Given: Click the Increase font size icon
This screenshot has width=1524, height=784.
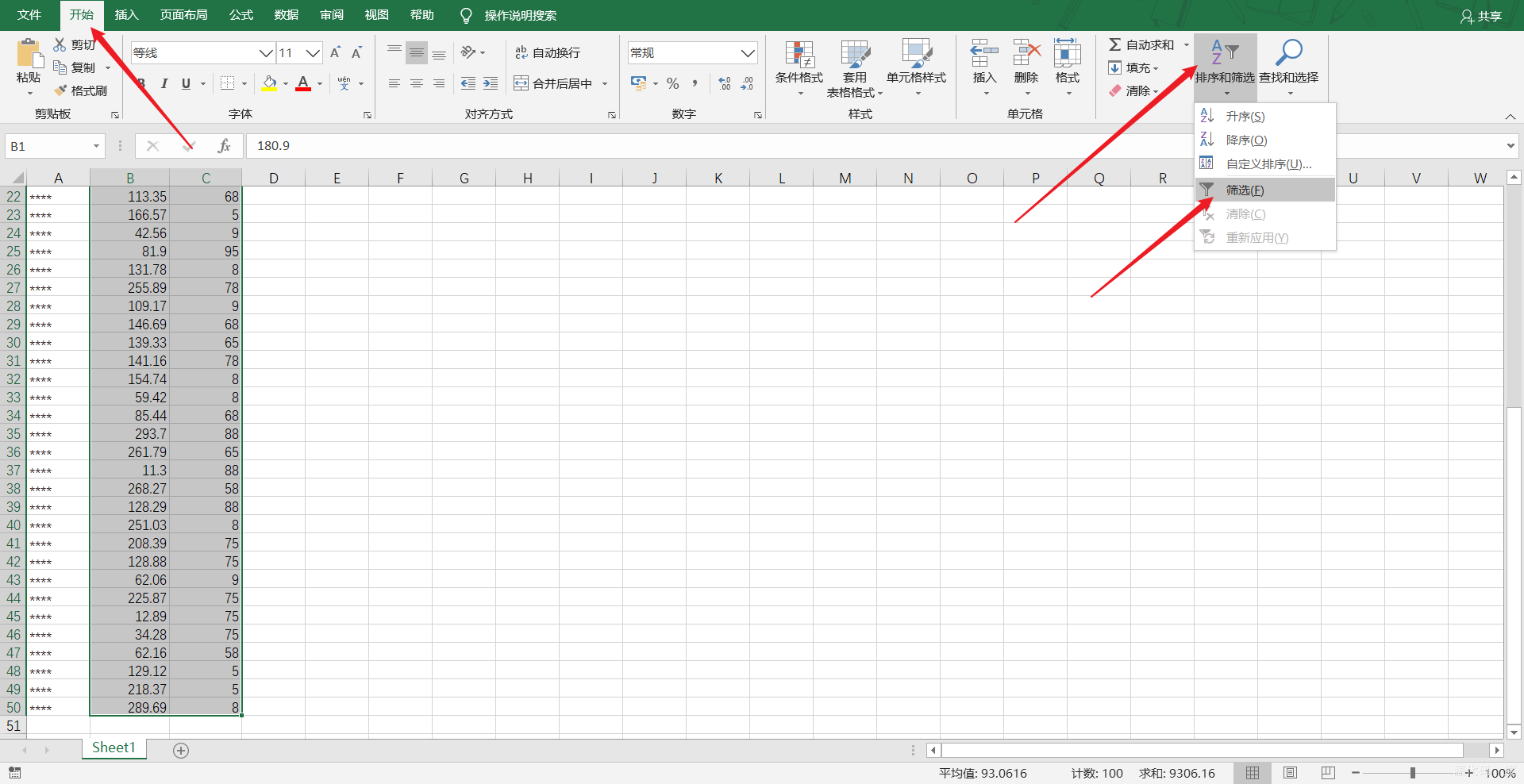Looking at the screenshot, I should pos(335,52).
